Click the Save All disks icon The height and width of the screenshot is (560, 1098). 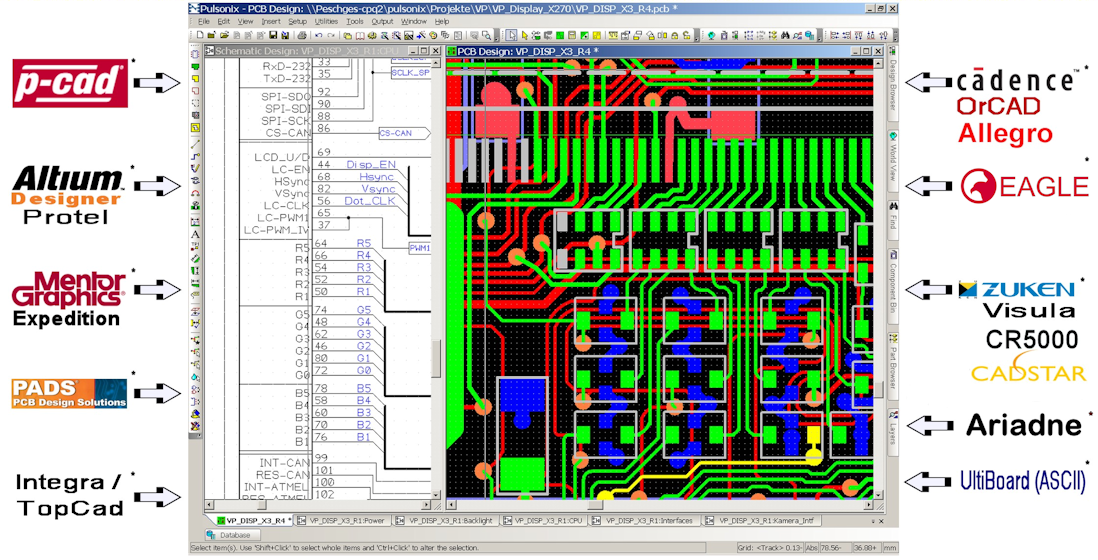tap(285, 35)
